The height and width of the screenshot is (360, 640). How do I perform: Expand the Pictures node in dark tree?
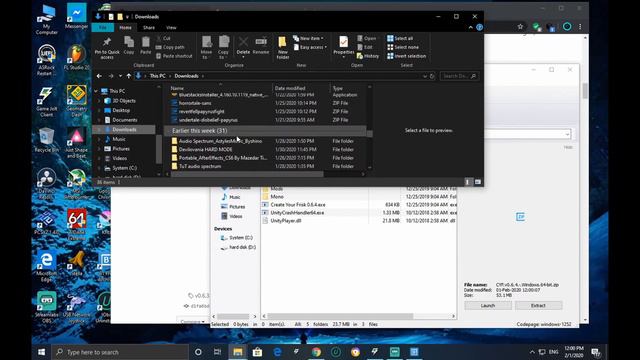point(98,149)
